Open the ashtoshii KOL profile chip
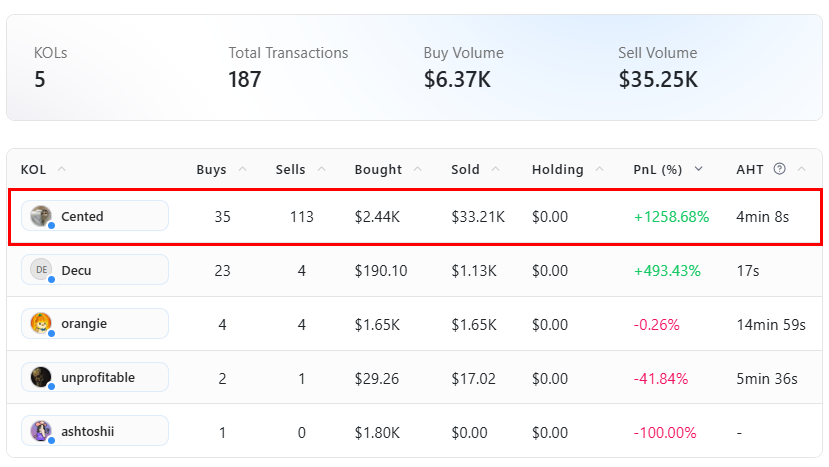This screenshot has width=829, height=467. [95, 432]
